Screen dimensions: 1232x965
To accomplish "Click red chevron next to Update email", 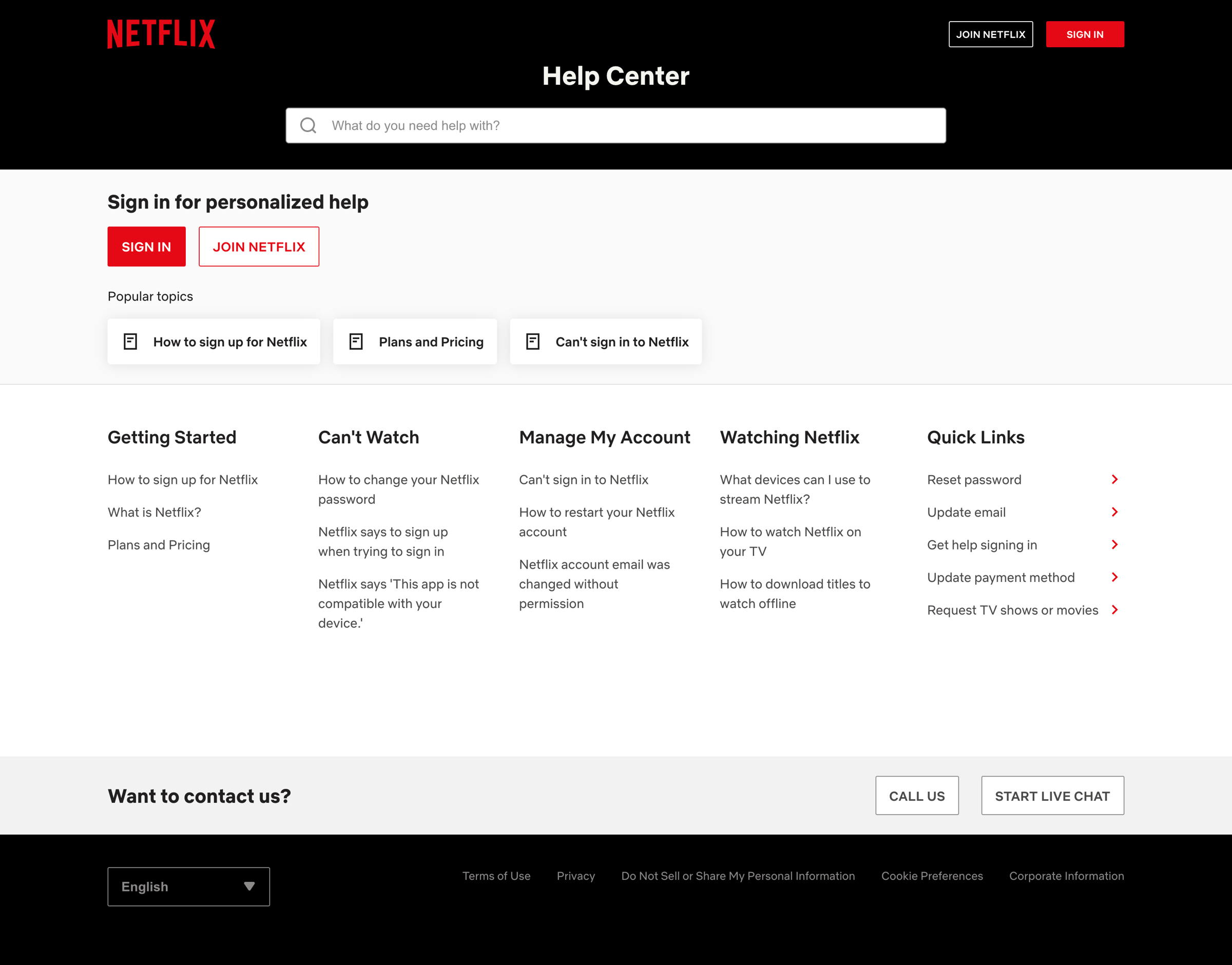I will click(x=1114, y=512).
